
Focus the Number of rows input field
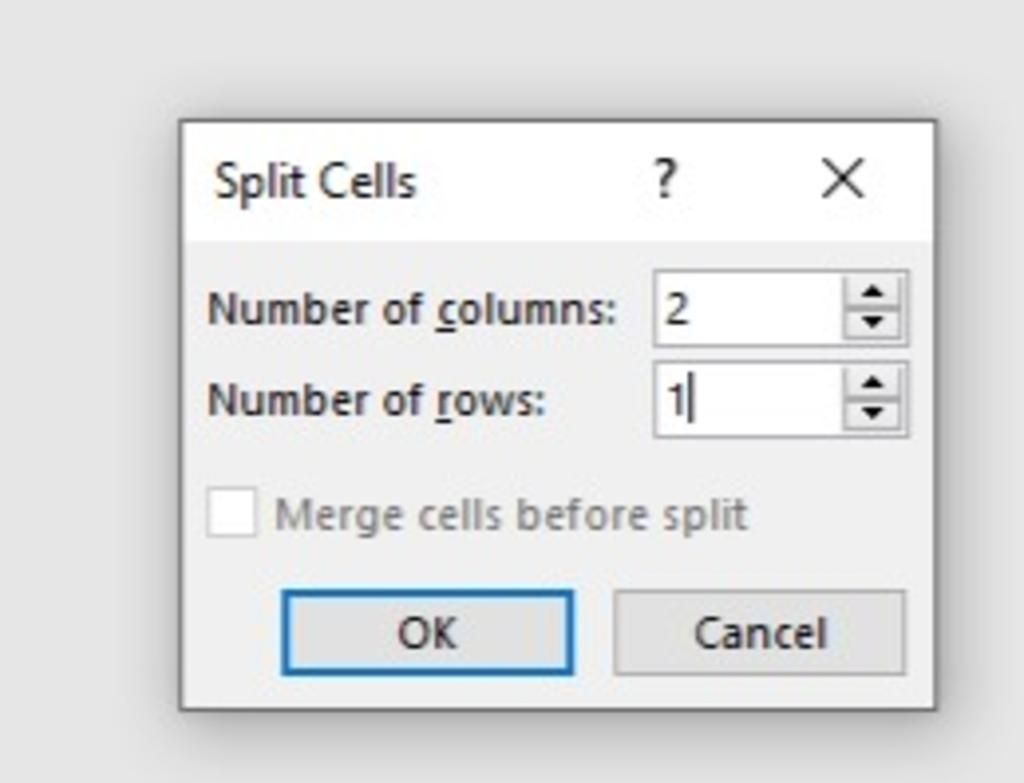pos(748,399)
